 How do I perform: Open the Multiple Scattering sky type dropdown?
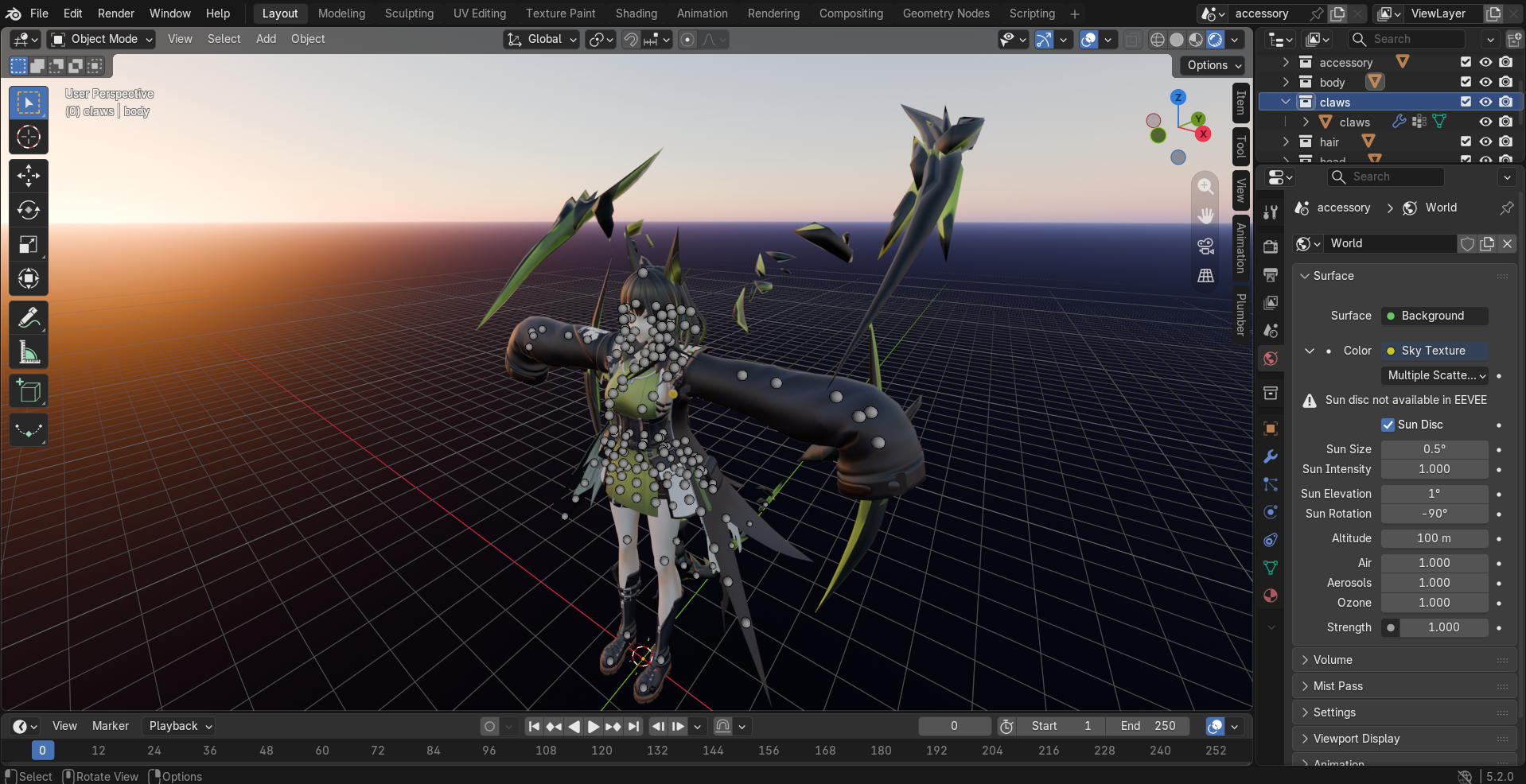coord(1435,375)
